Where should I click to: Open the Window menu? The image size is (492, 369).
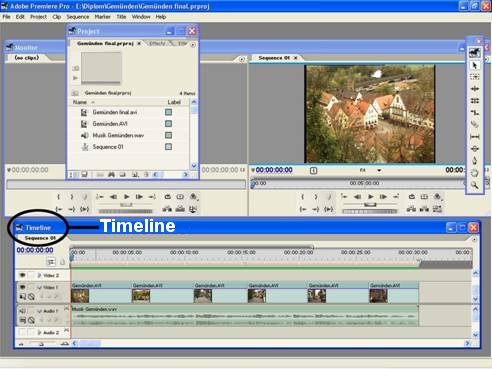(x=141, y=17)
